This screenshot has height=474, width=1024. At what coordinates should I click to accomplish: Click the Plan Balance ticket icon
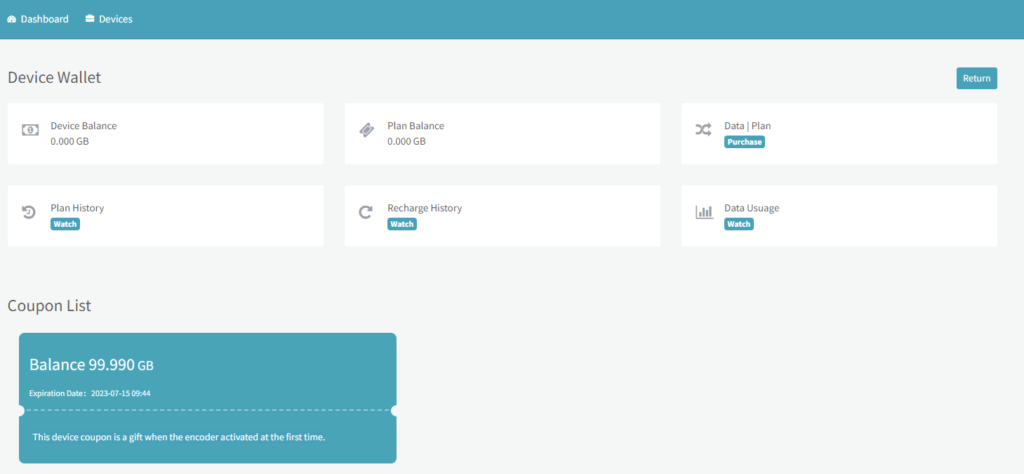click(367, 130)
